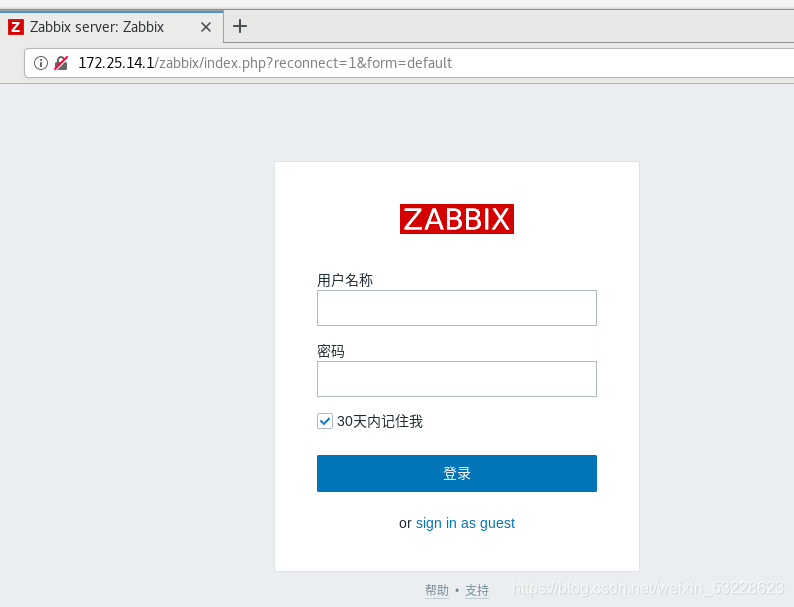This screenshot has height=607, width=794.
Task: Focus the 用户名称 username field
Action: point(457,308)
